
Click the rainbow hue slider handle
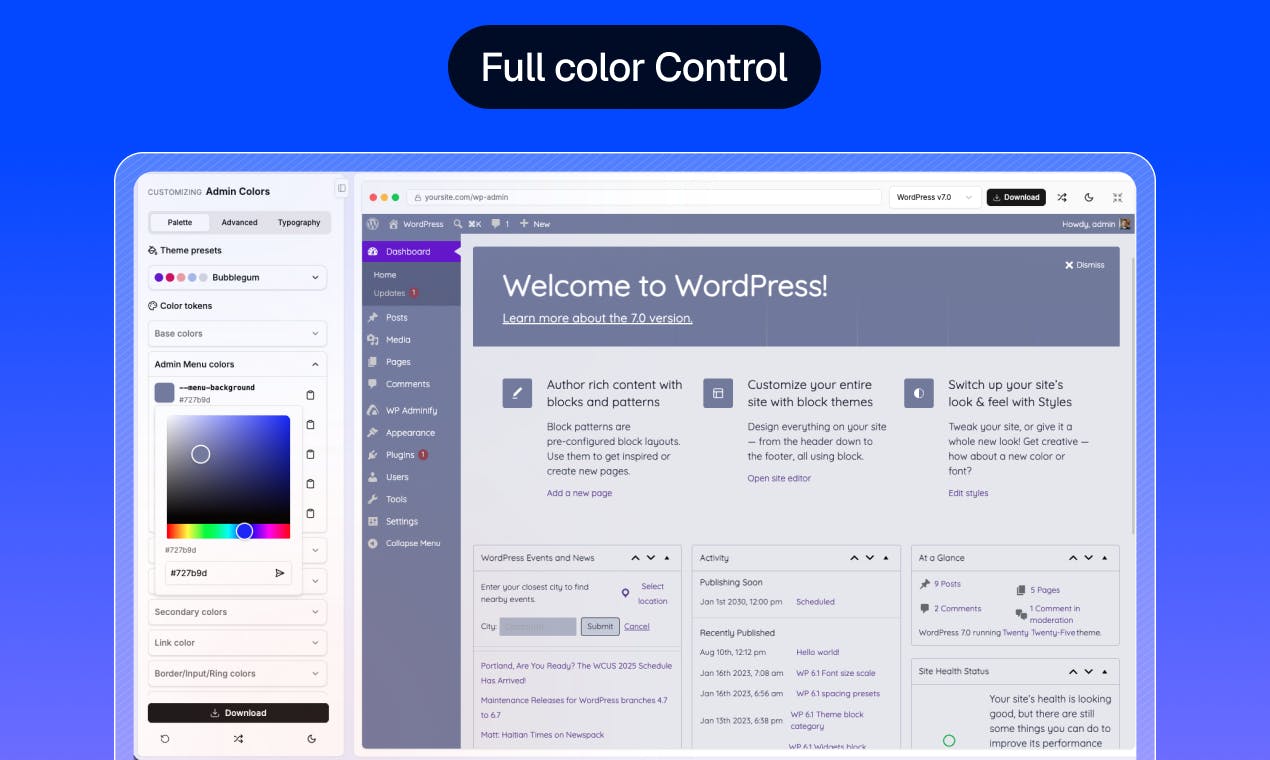(244, 531)
